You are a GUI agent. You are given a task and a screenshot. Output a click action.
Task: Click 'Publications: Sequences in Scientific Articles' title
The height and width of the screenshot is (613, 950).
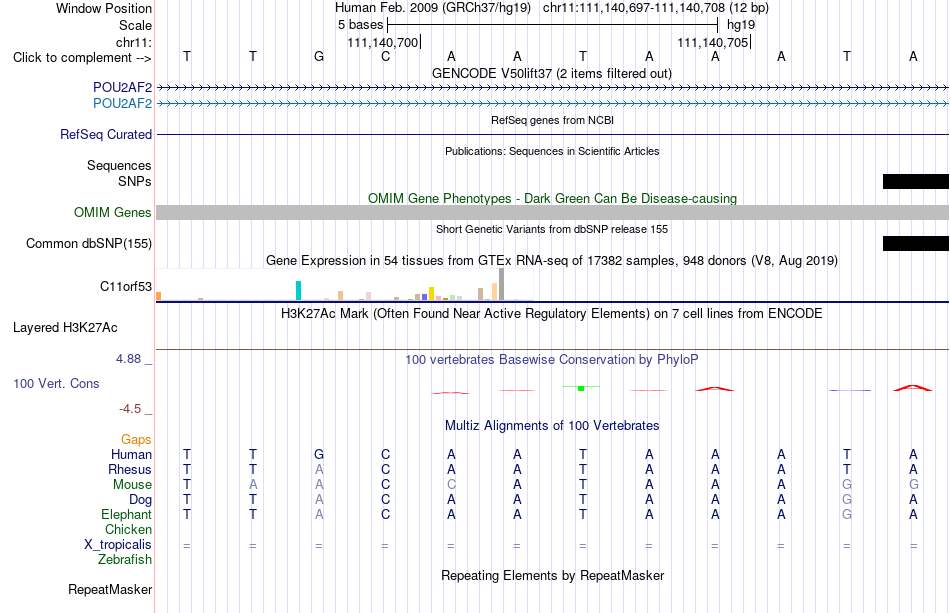coord(552,151)
